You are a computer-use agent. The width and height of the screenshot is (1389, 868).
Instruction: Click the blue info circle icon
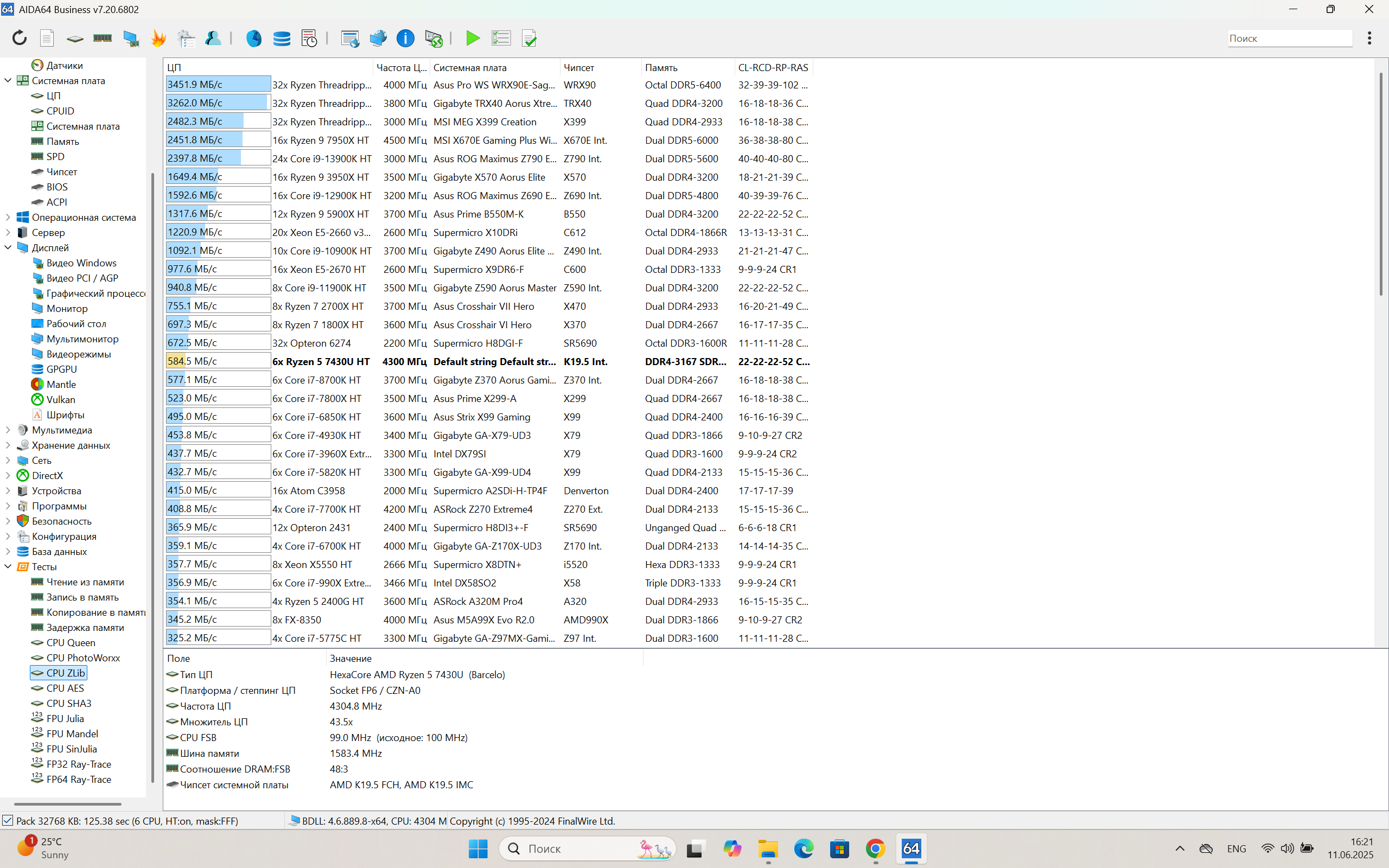coord(405,38)
